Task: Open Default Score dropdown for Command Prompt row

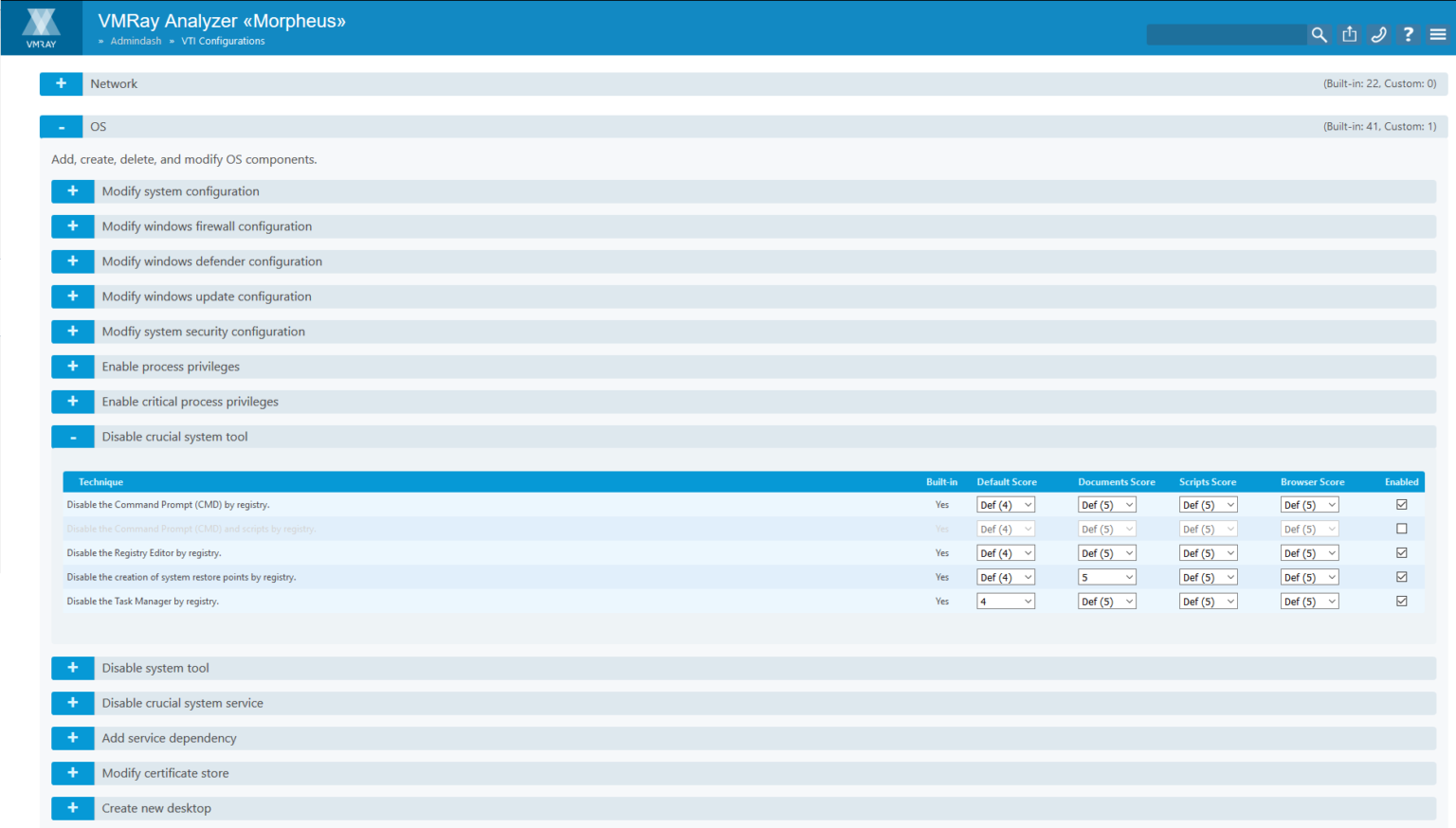Action: [x=1005, y=504]
